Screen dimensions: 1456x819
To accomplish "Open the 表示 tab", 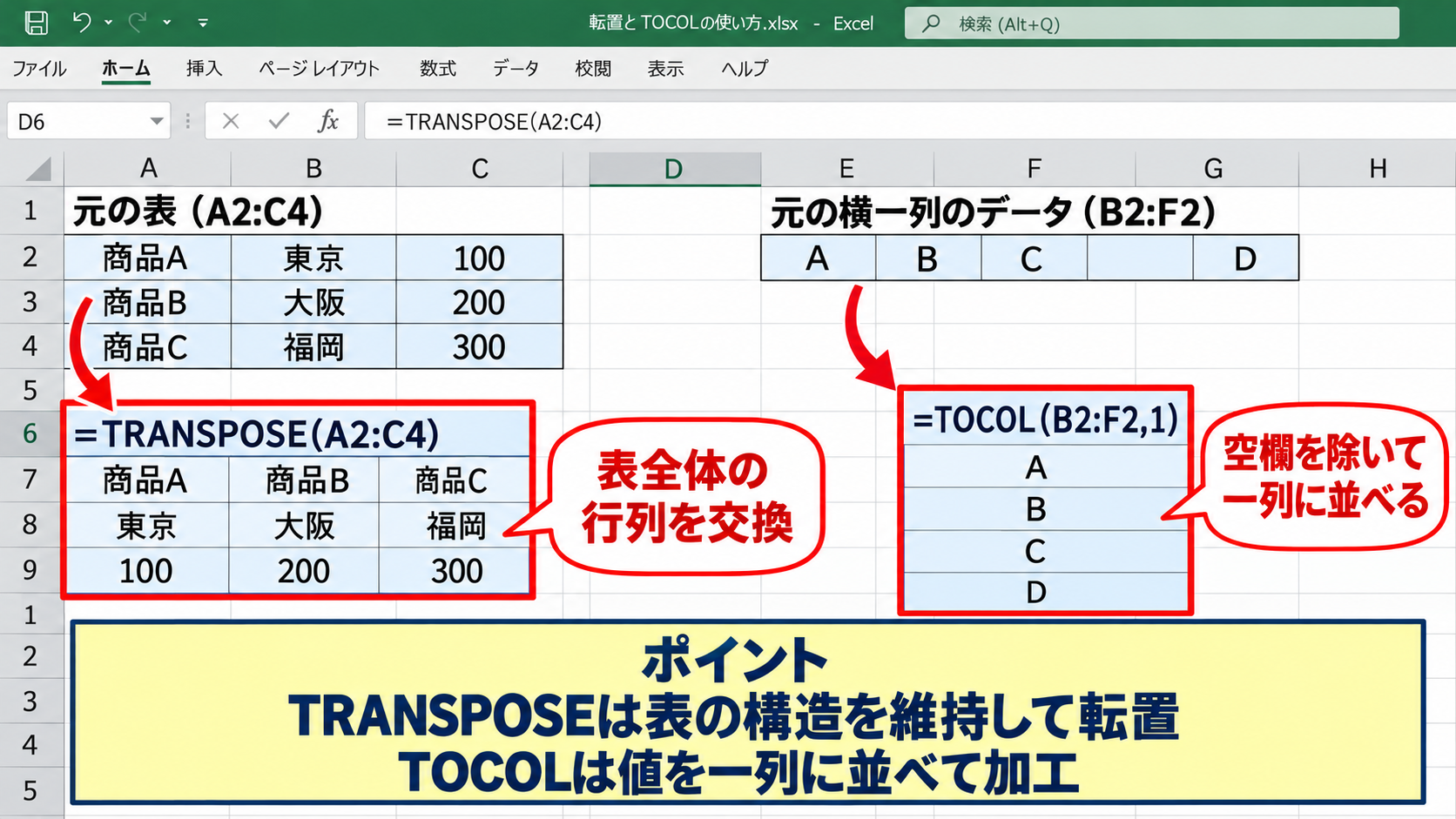I will [665, 69].
